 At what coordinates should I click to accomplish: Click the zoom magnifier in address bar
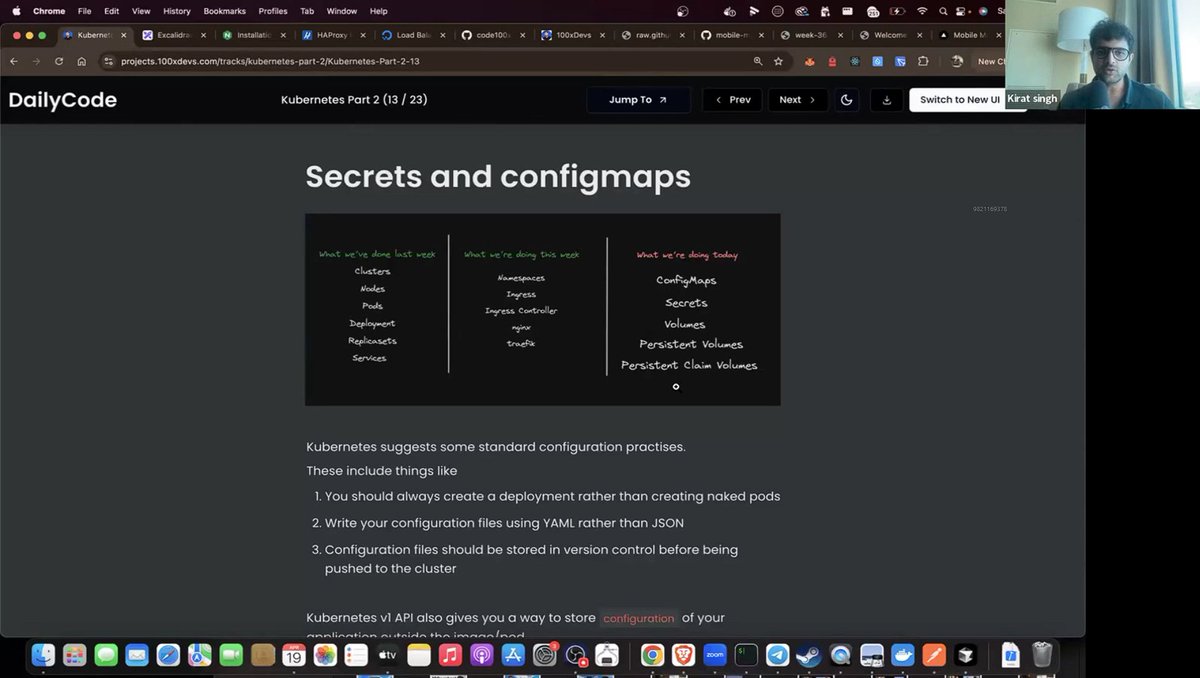point(758,61)
